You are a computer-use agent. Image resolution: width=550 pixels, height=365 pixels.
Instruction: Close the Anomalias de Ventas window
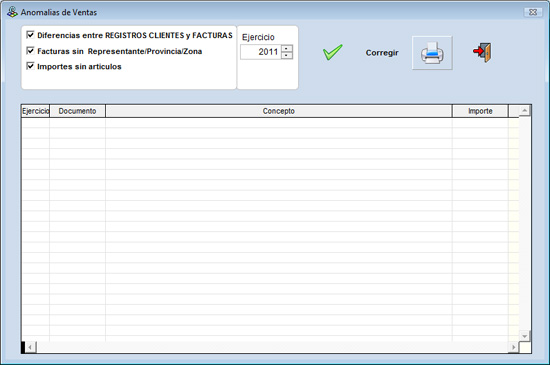point(533,12)
